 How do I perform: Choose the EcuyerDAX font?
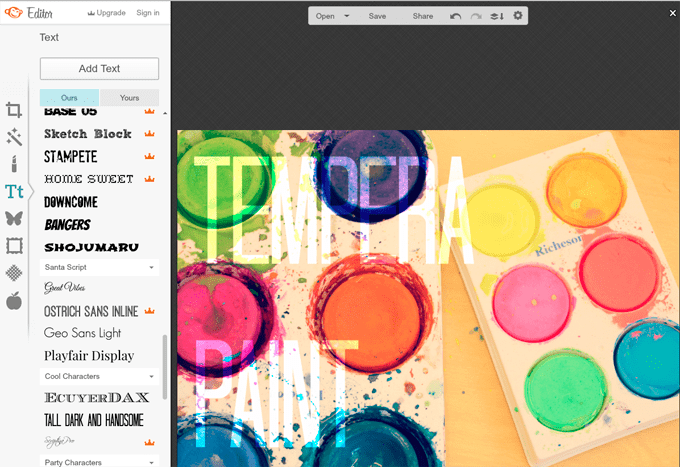pos(97,398)
